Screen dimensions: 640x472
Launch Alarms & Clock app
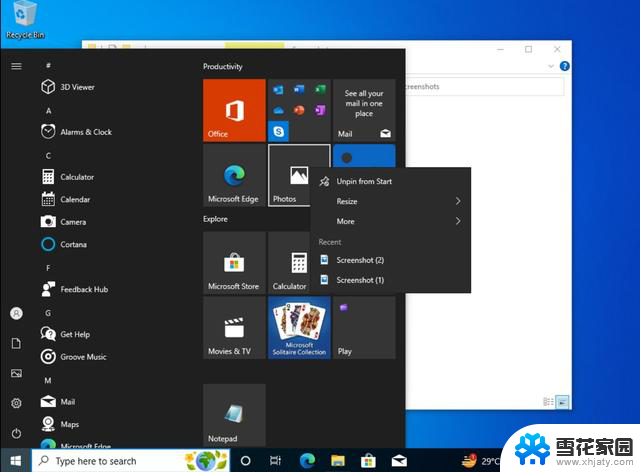[x=76, y=132]
